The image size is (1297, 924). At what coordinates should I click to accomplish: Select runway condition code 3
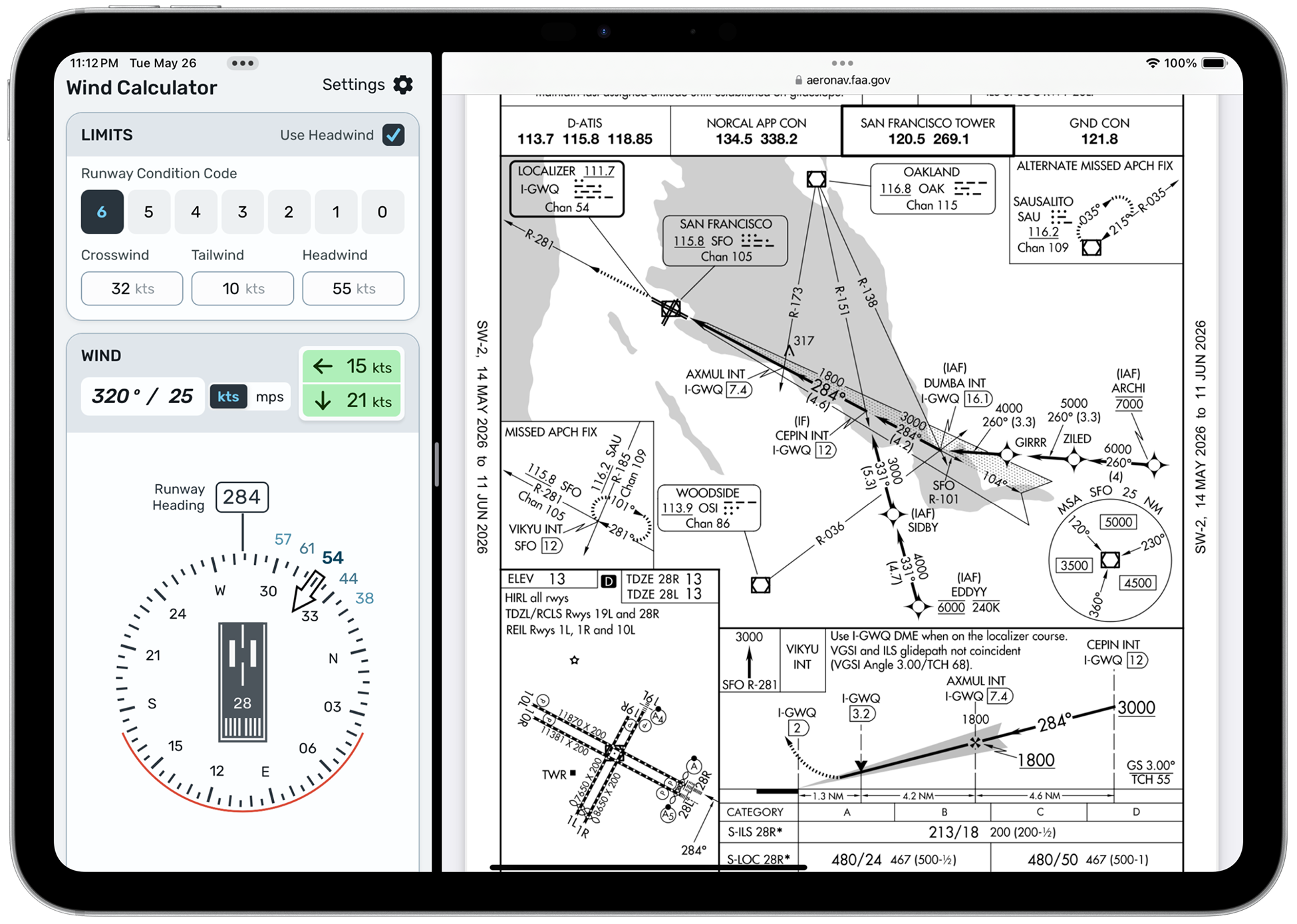tap(243, 212)
